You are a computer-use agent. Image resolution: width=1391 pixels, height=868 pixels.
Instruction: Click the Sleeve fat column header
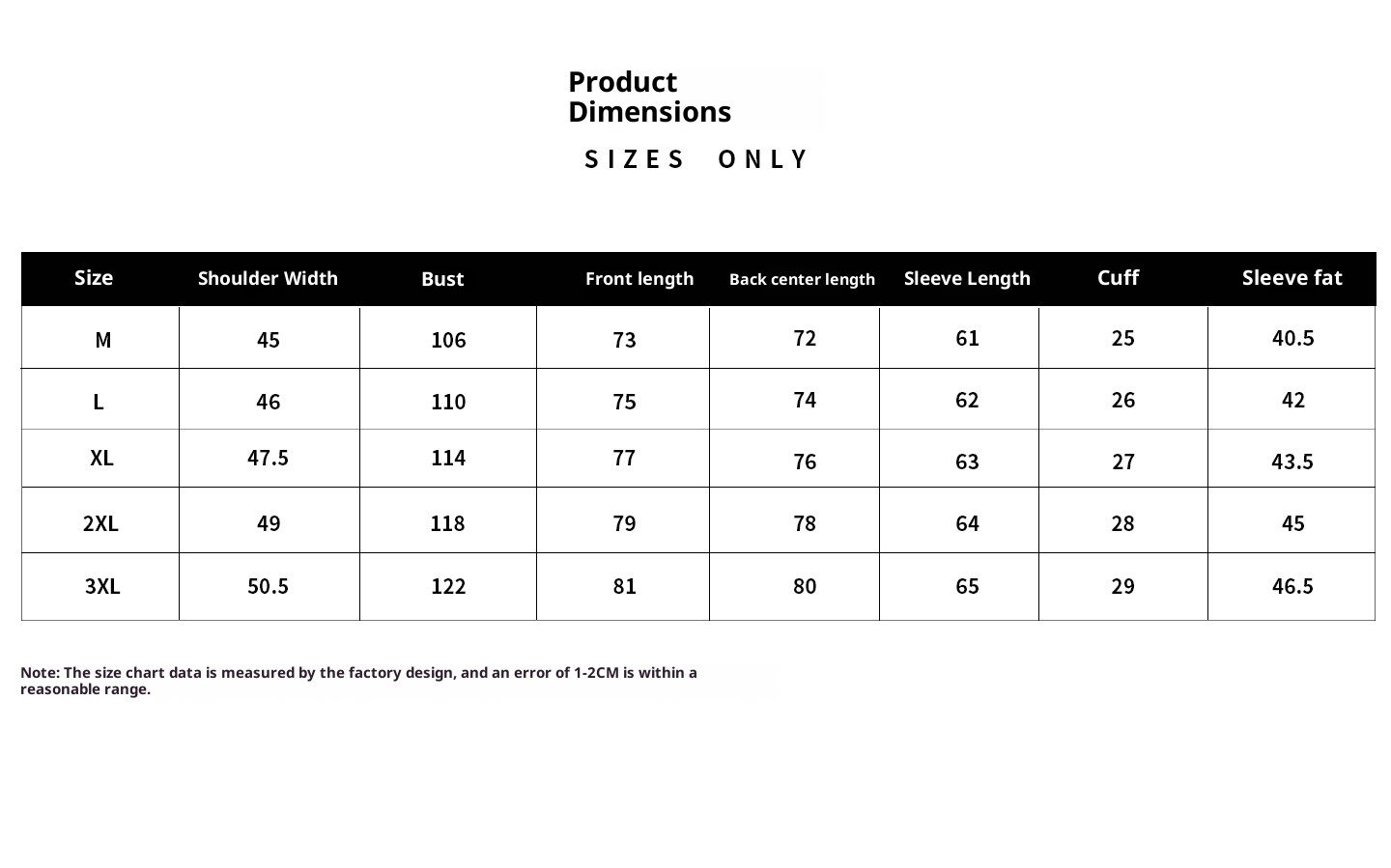tap(1292, 278)
